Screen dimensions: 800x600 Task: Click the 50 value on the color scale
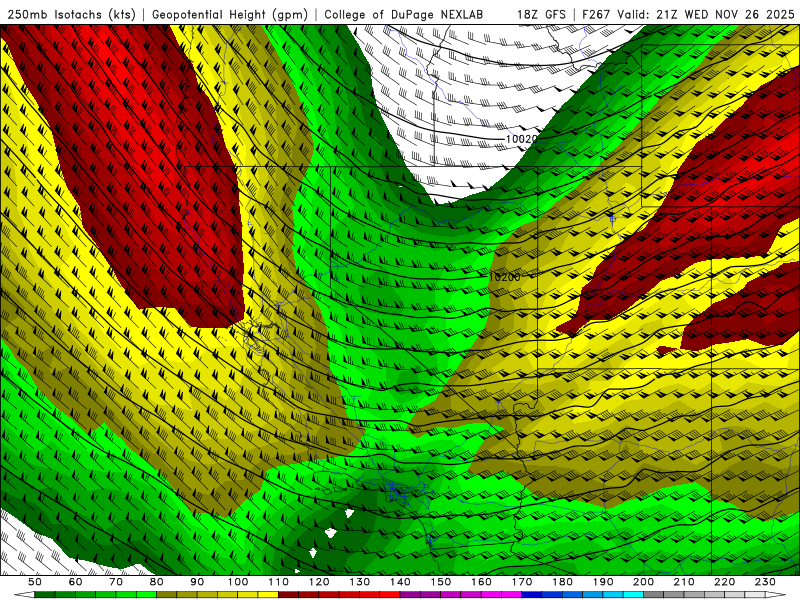[35, 582]
